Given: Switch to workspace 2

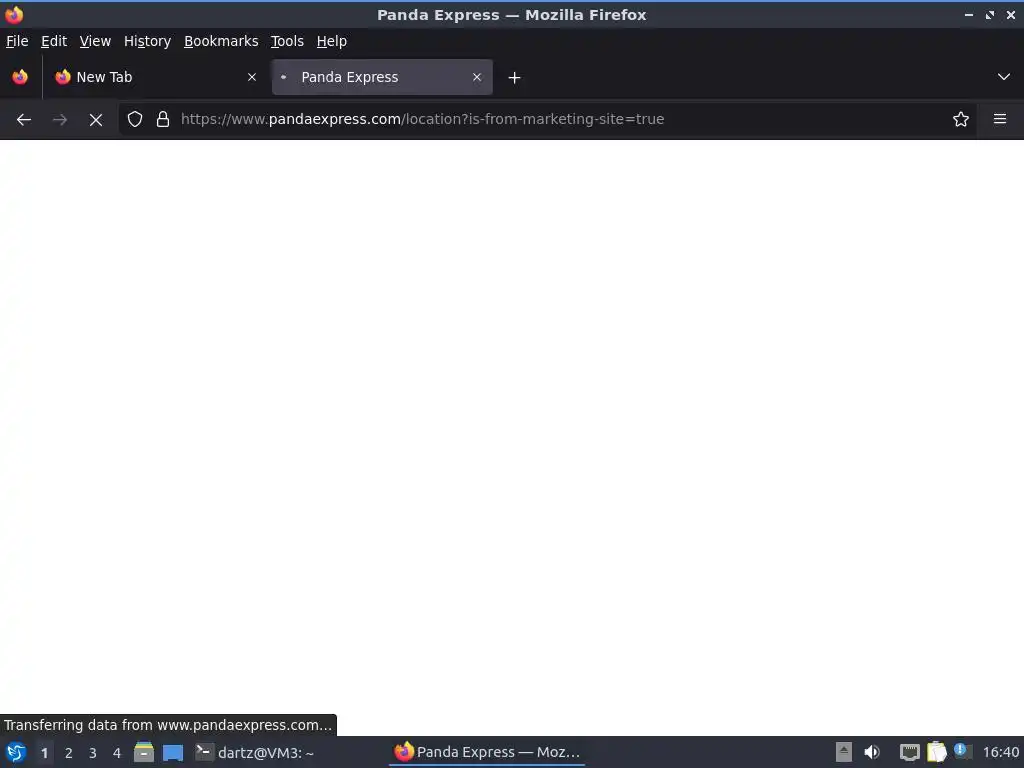Looking at the screenshot, I should pyautogui.click(x=69, y=753).
